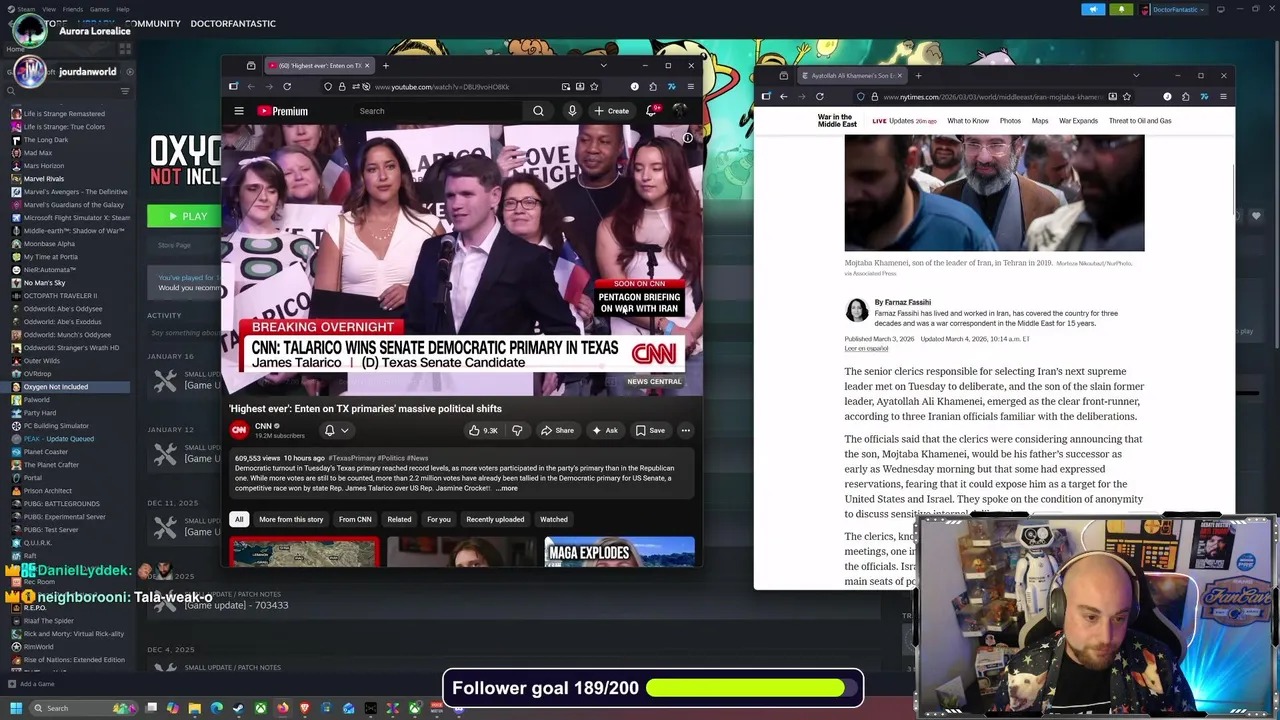1280x720 pixels.
Task: Click video info icon on player
Action: [x=688, y=138]
